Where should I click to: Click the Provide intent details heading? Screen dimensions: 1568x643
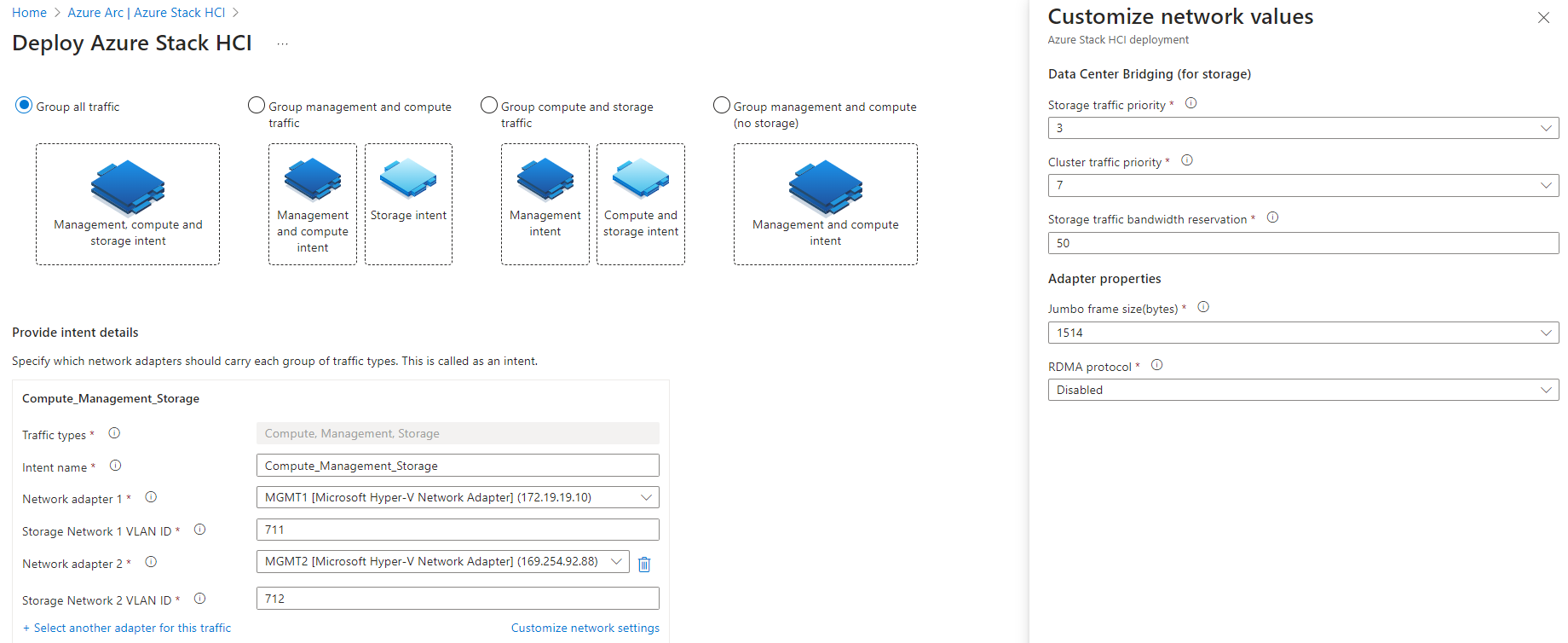pos(75,333)
